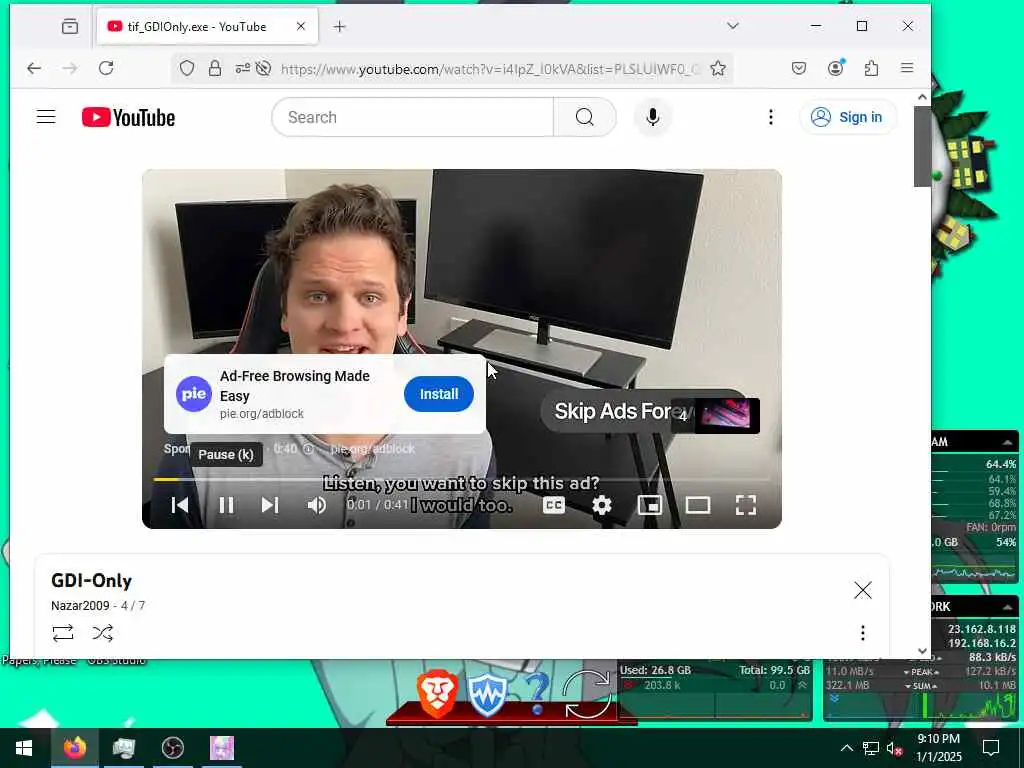Open the Firefox application hamburger menu
The image size is (1024, 768).
click(x=907, y=68)
